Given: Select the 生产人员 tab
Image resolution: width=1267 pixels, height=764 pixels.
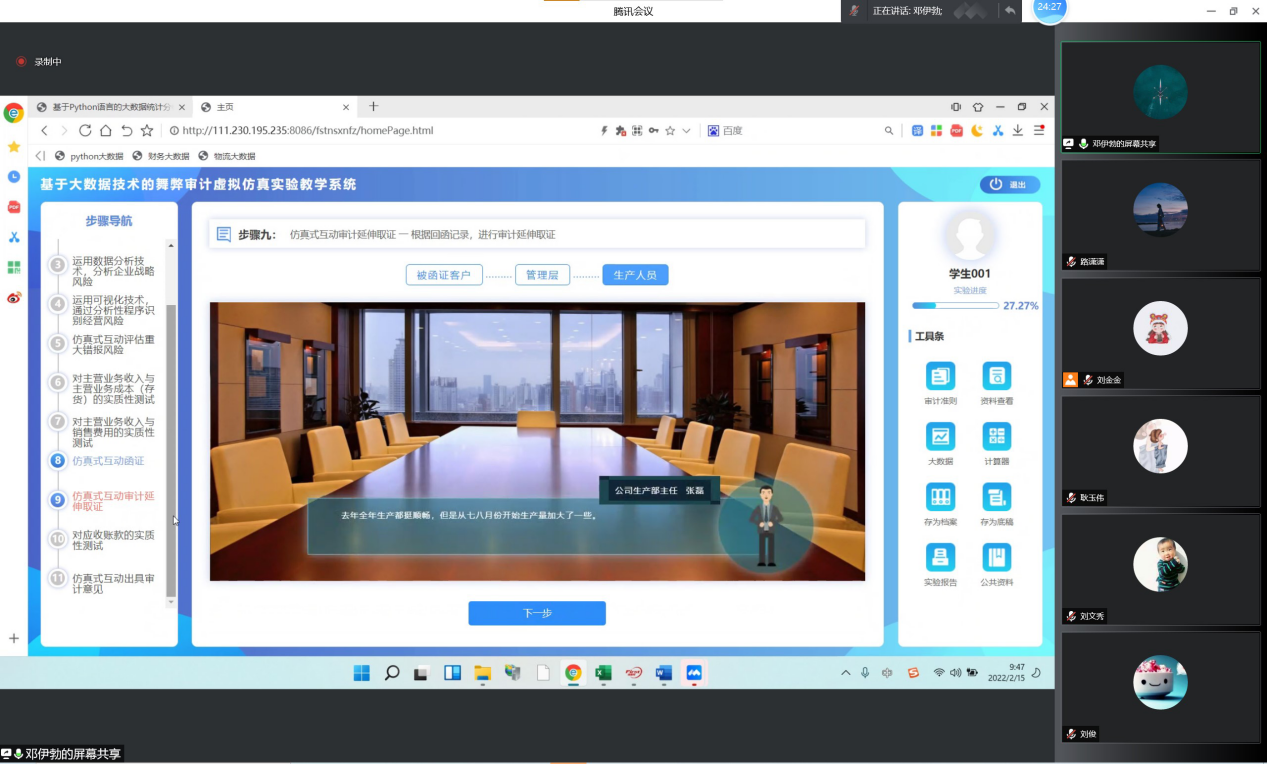Looking at the screenshot, I should pos(635,275).
